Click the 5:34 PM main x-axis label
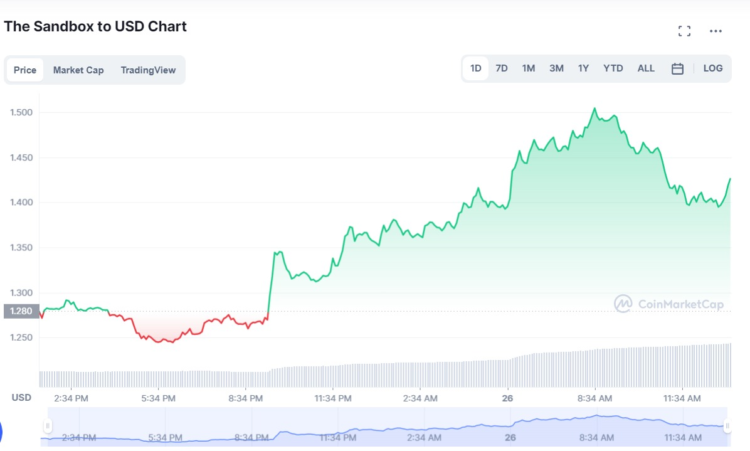The image size is (750, 451). [158, 398]
